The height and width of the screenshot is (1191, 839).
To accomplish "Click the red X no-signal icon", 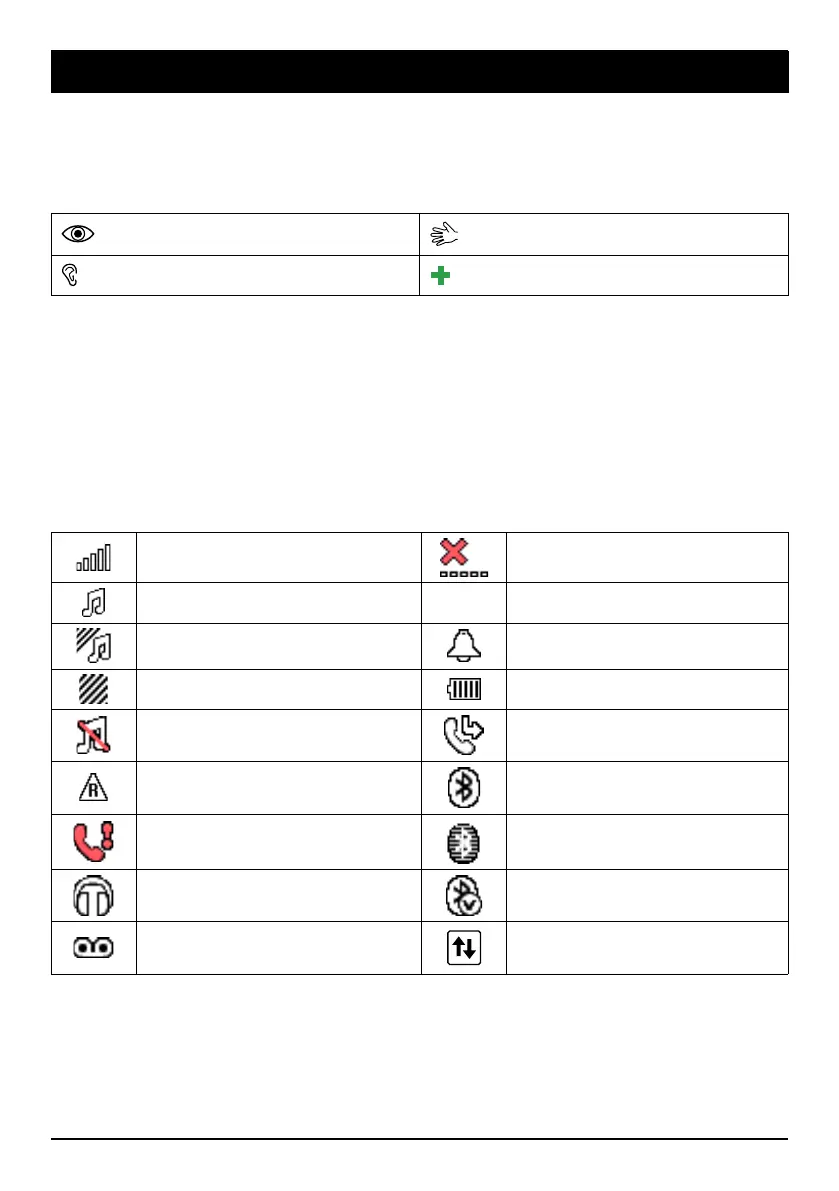I will point(463,557).
